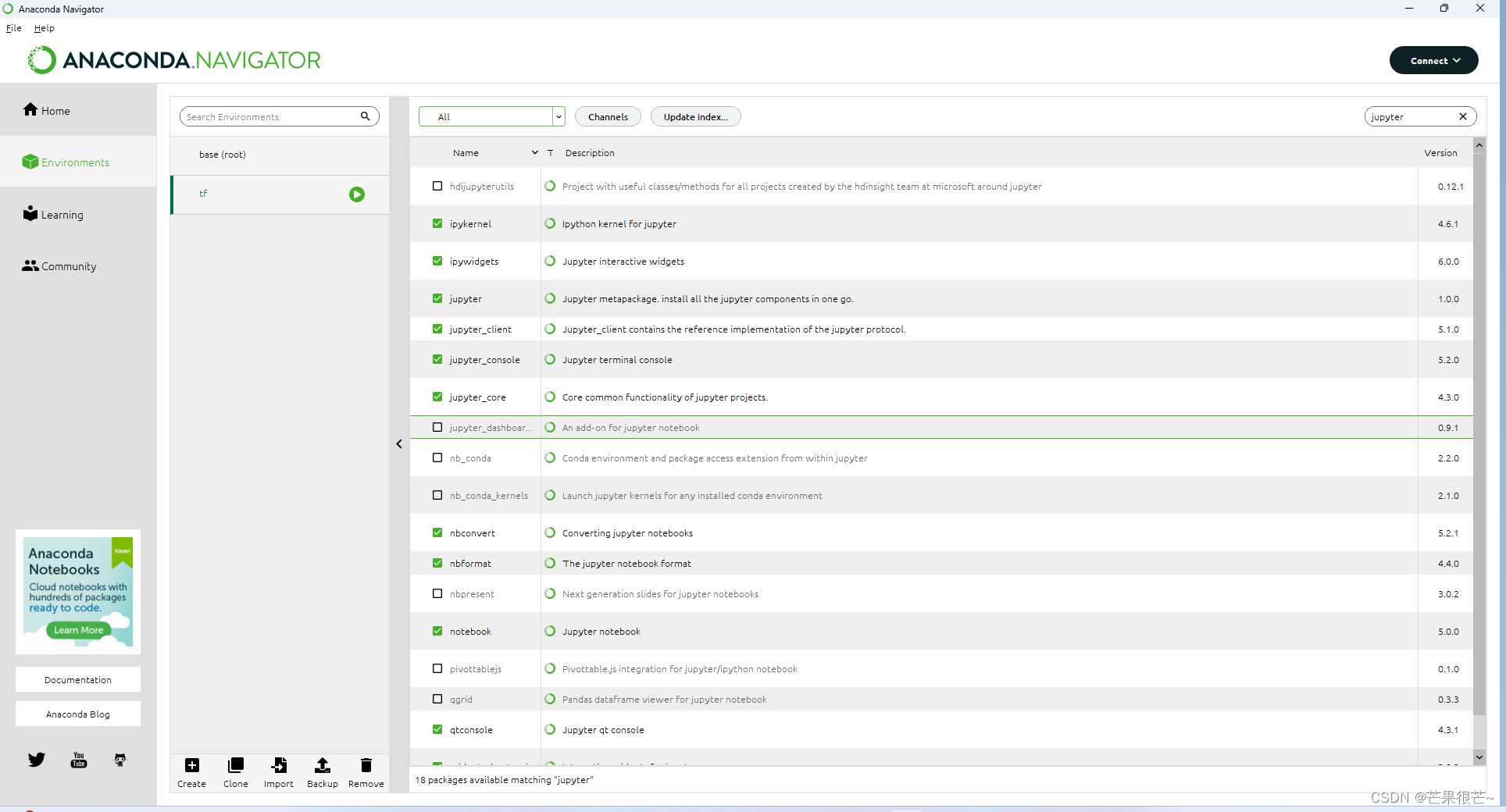
Task: Check the jupyter_dashboards package checkbox
Action: coord(437,427)
